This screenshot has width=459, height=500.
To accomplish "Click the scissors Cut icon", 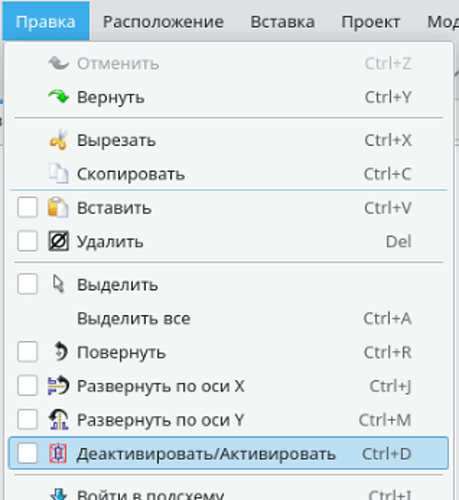I will coord(58,140).
